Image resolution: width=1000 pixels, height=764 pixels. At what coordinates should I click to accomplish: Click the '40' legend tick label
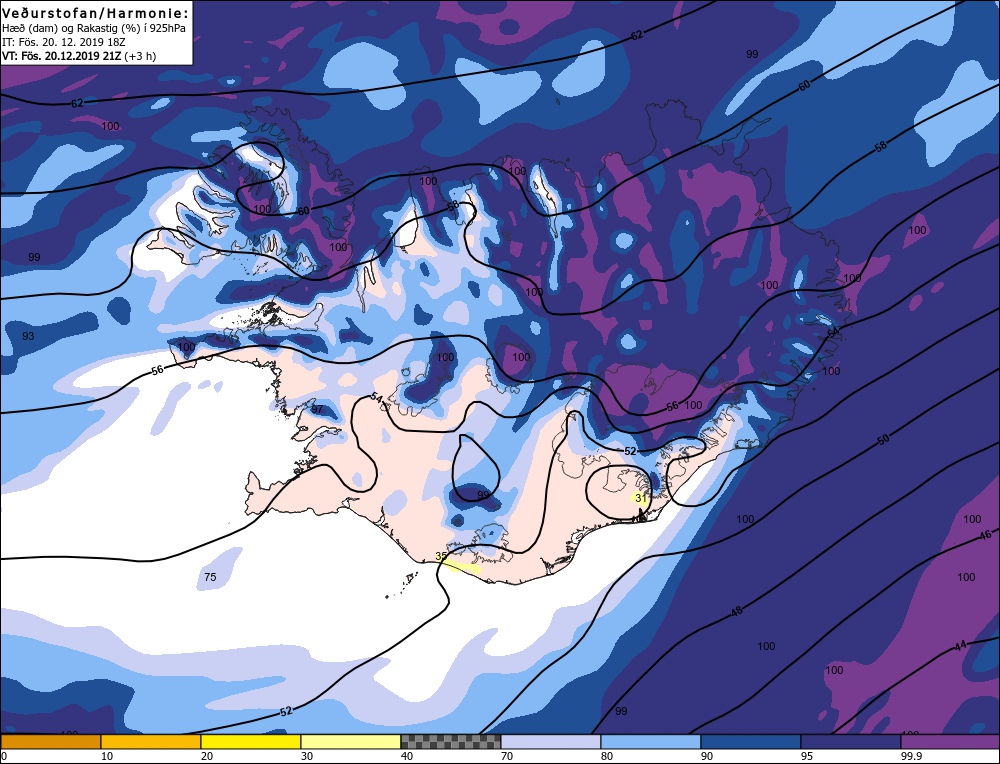(x=407, y=756)
